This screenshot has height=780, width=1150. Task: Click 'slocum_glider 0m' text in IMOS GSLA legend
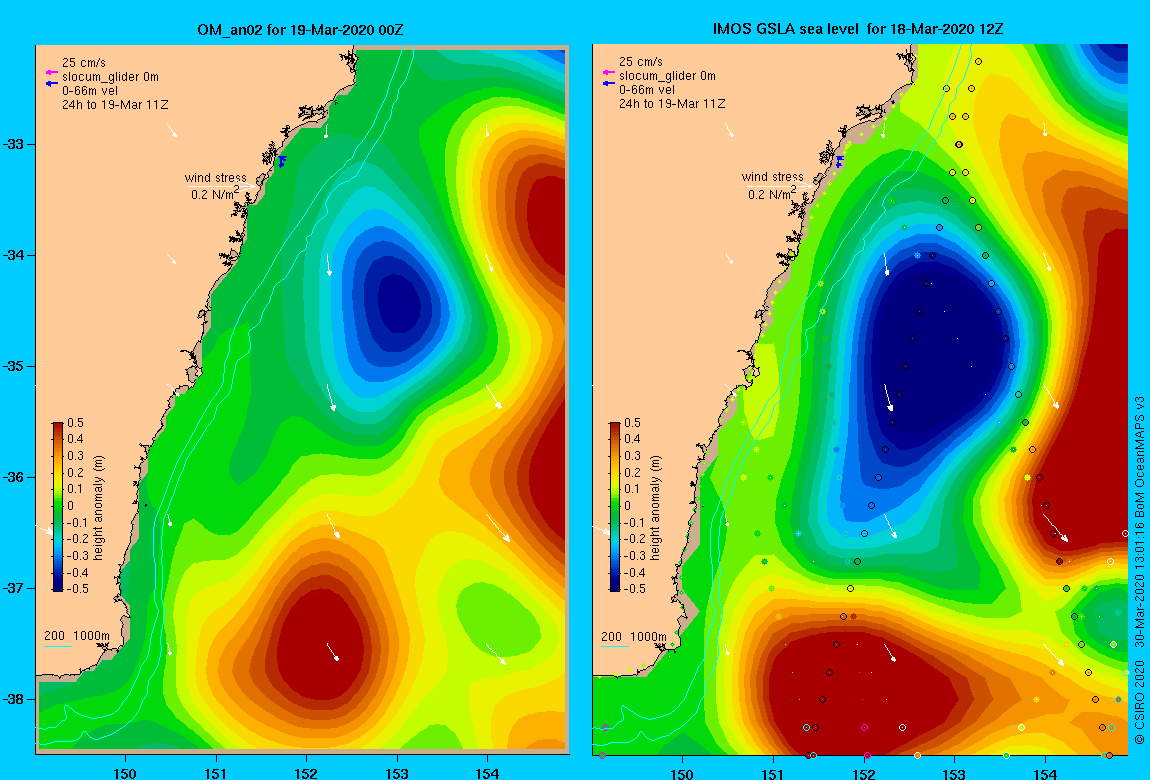pos(667,76)
